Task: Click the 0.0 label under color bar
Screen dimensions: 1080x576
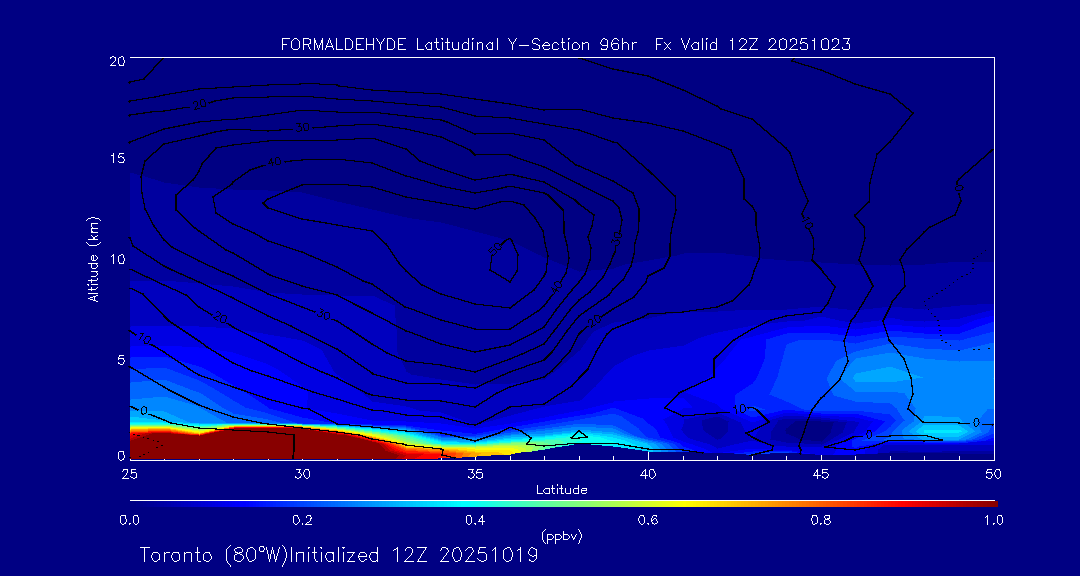Action: [129, 520]
